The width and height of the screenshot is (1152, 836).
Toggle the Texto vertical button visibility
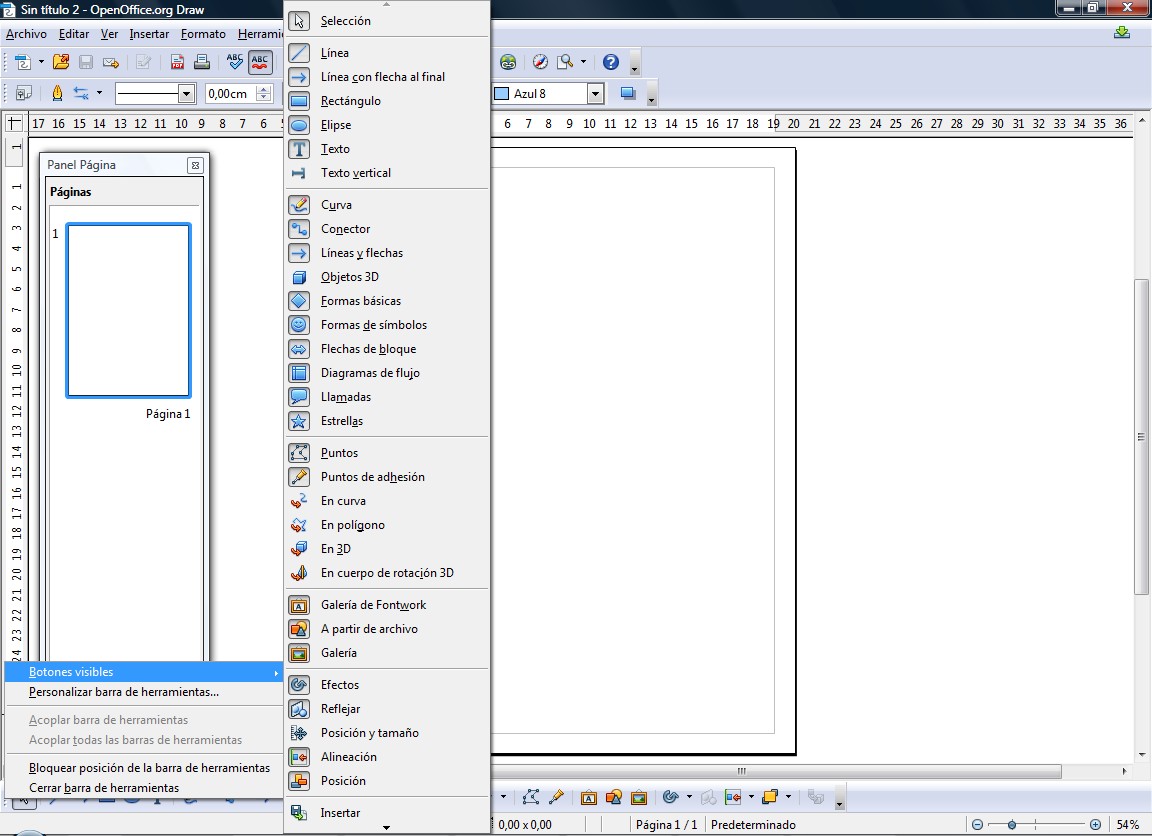pyautogui.click(x=386, y=173)
